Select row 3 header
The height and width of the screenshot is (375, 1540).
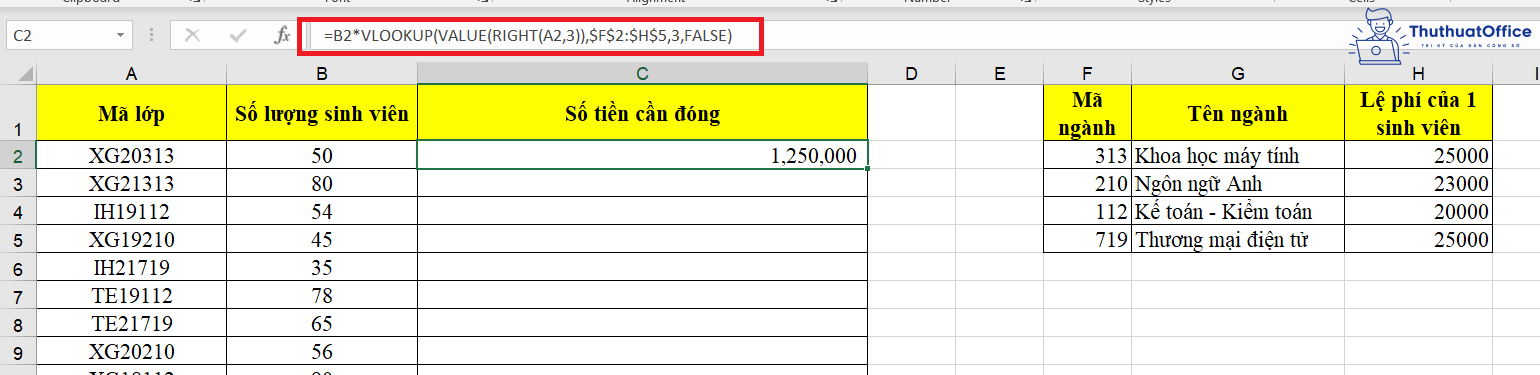[18, 183]
